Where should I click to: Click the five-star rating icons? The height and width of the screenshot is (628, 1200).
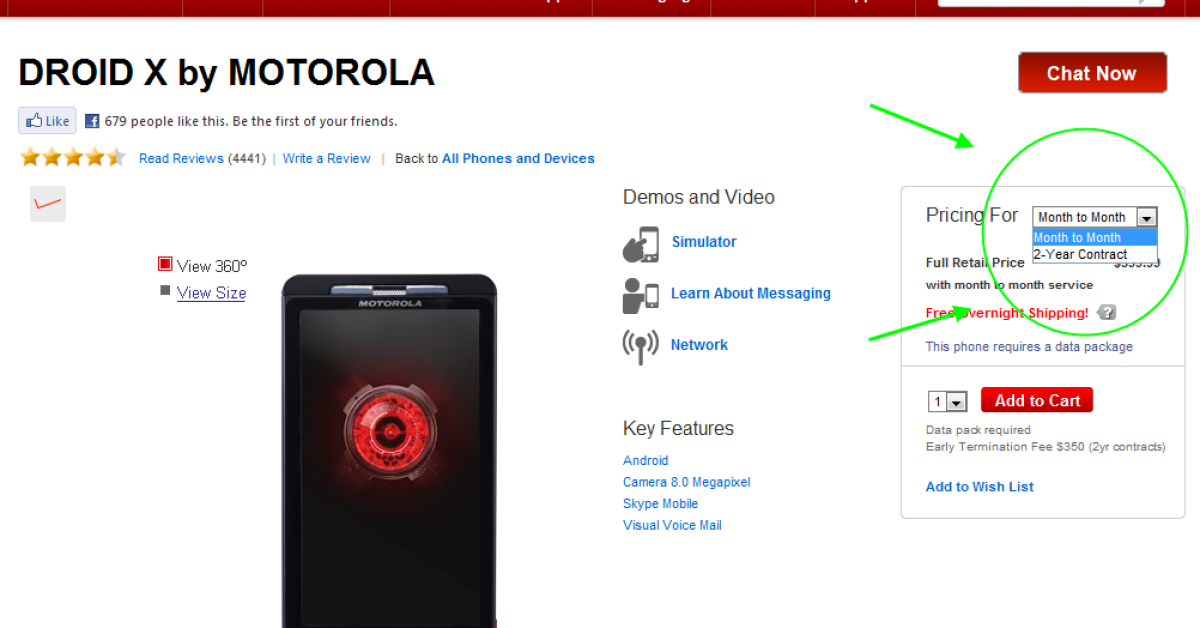coord(73,158)
